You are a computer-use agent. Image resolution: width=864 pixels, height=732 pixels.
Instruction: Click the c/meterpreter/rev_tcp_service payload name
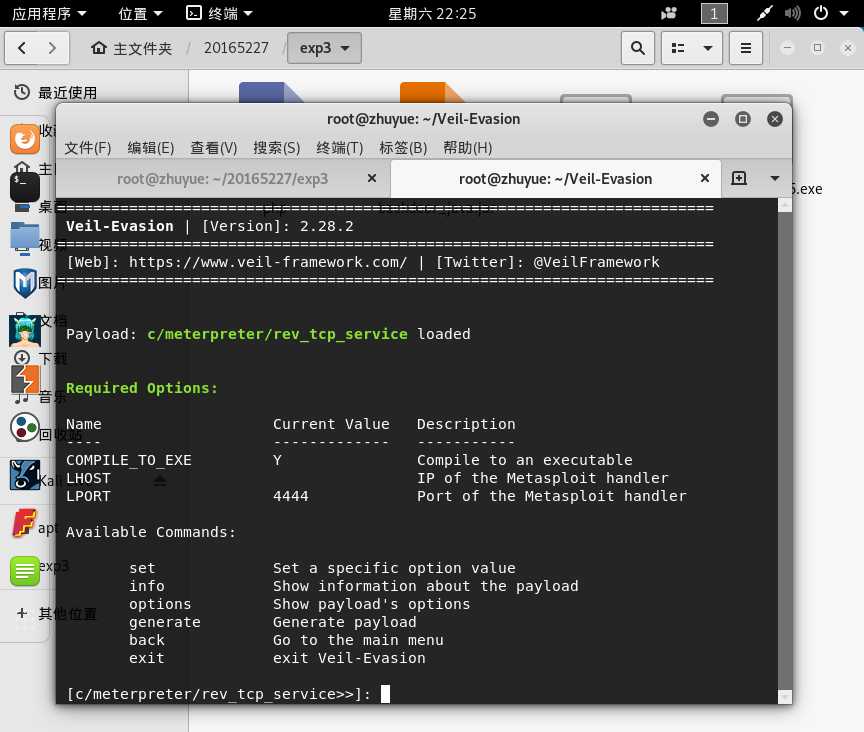(x=277, y=334)
